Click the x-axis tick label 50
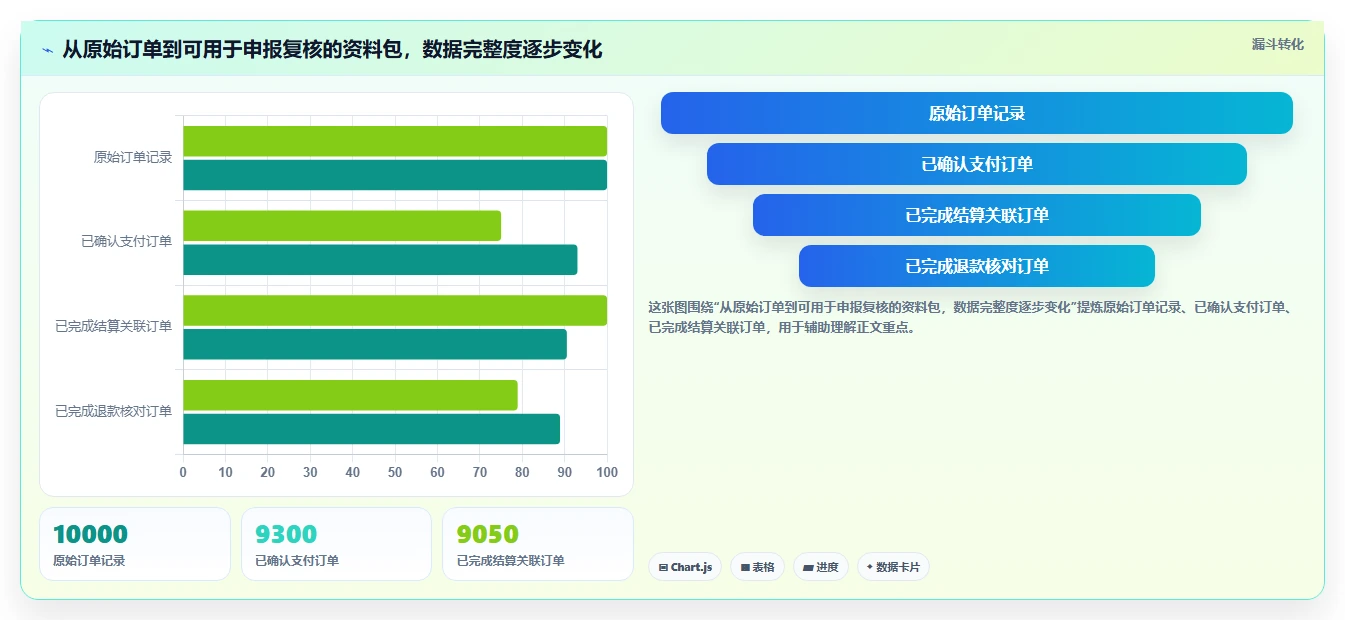Viewport: 1345px width, 620px height. (395, 472)
